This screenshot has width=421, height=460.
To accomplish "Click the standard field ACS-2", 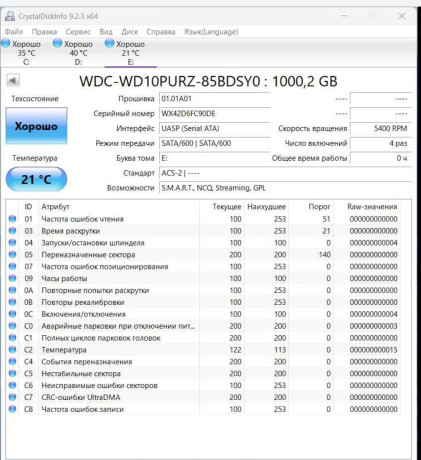I will point(285,173).
